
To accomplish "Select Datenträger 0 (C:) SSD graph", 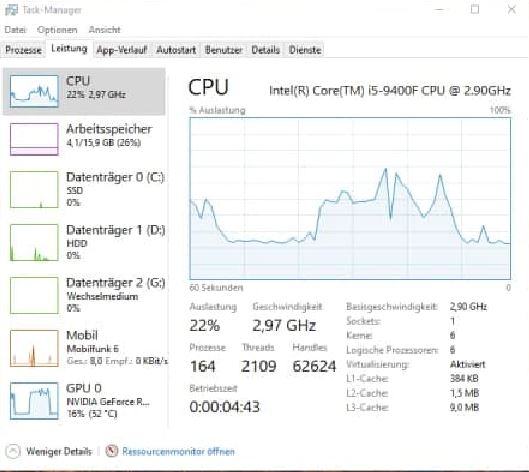I will [x=34, y=189].
